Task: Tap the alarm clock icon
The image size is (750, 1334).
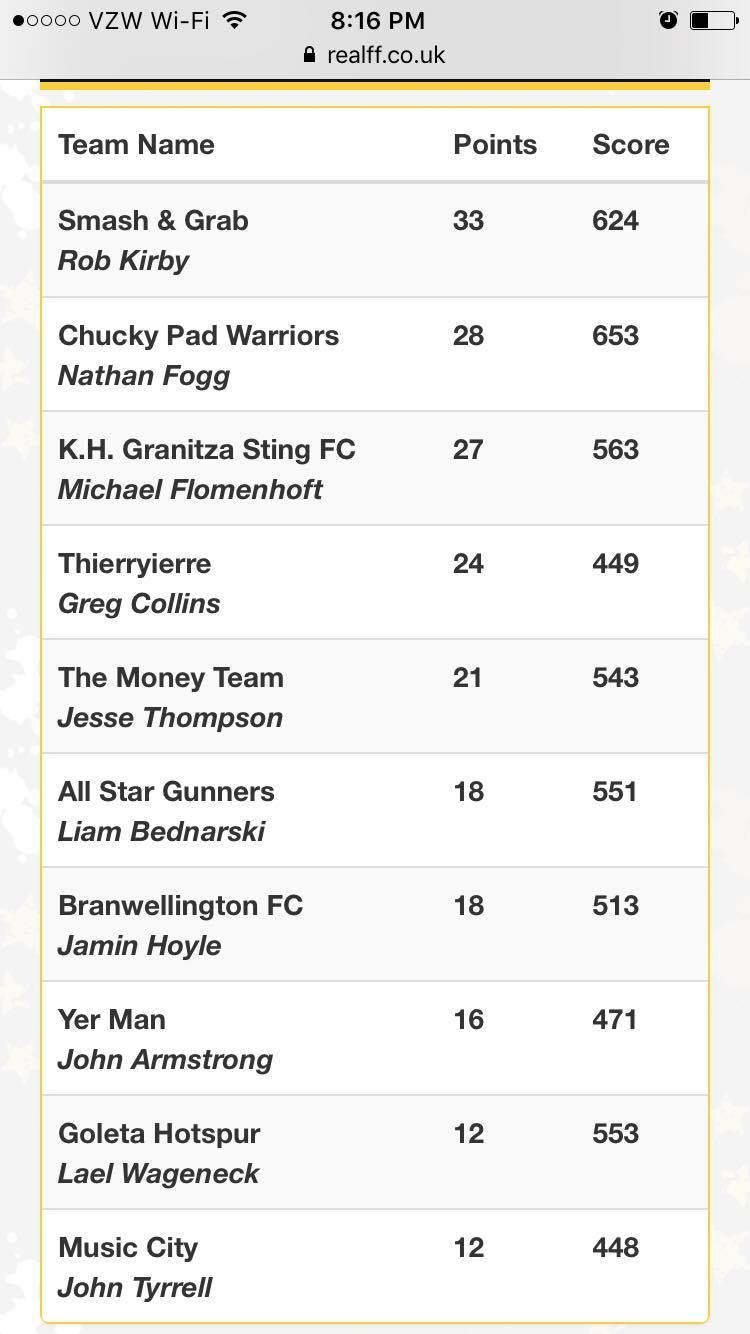Action: 669,20
